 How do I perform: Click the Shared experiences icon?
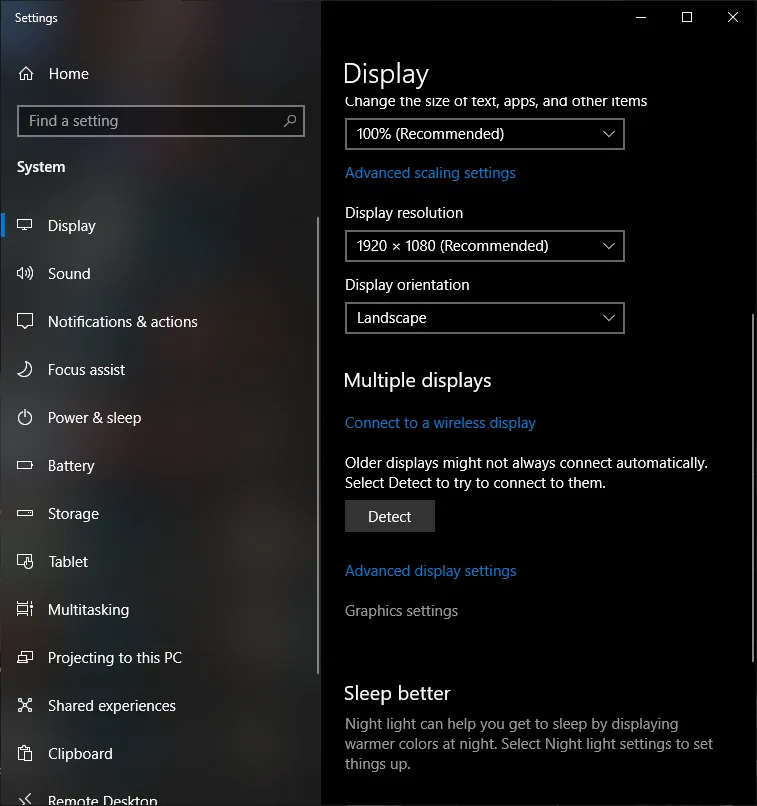point(25,705)
